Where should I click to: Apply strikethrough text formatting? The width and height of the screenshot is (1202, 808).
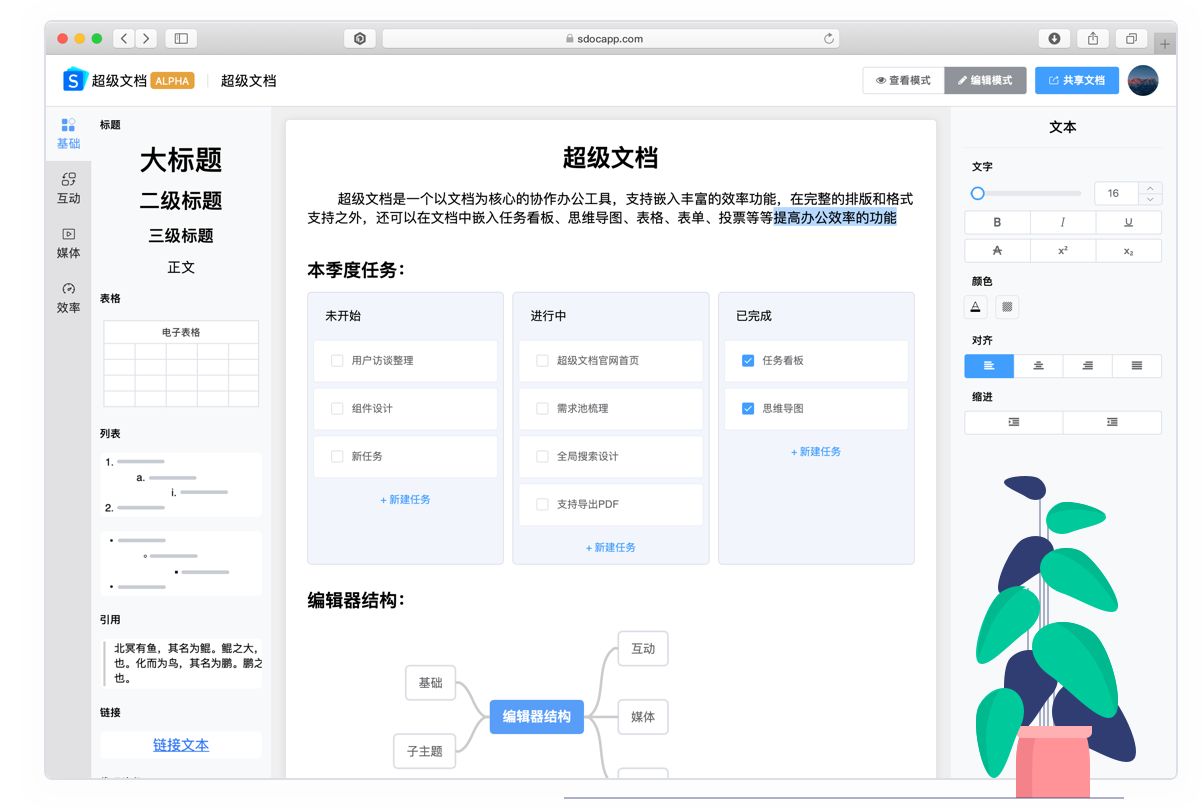point(997,251)
